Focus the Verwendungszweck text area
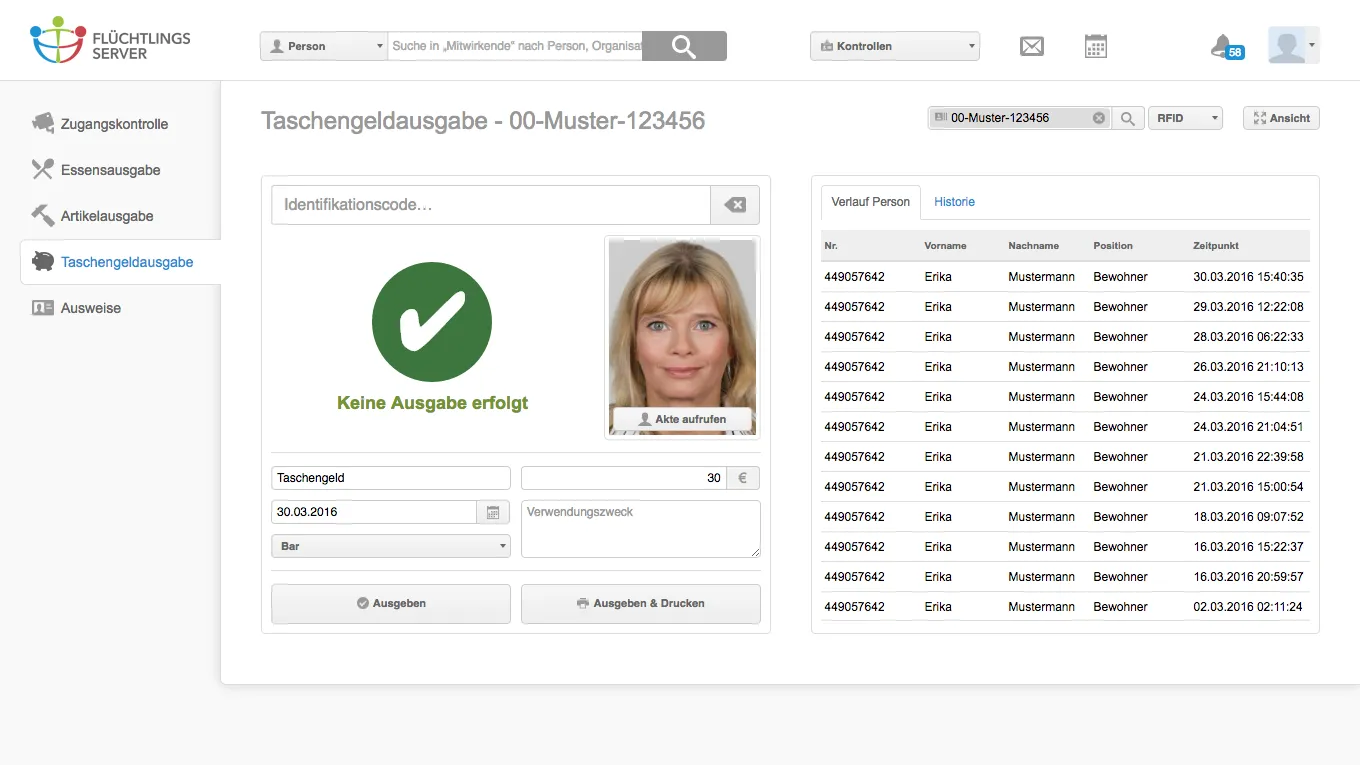 click(x=641, y=529)
